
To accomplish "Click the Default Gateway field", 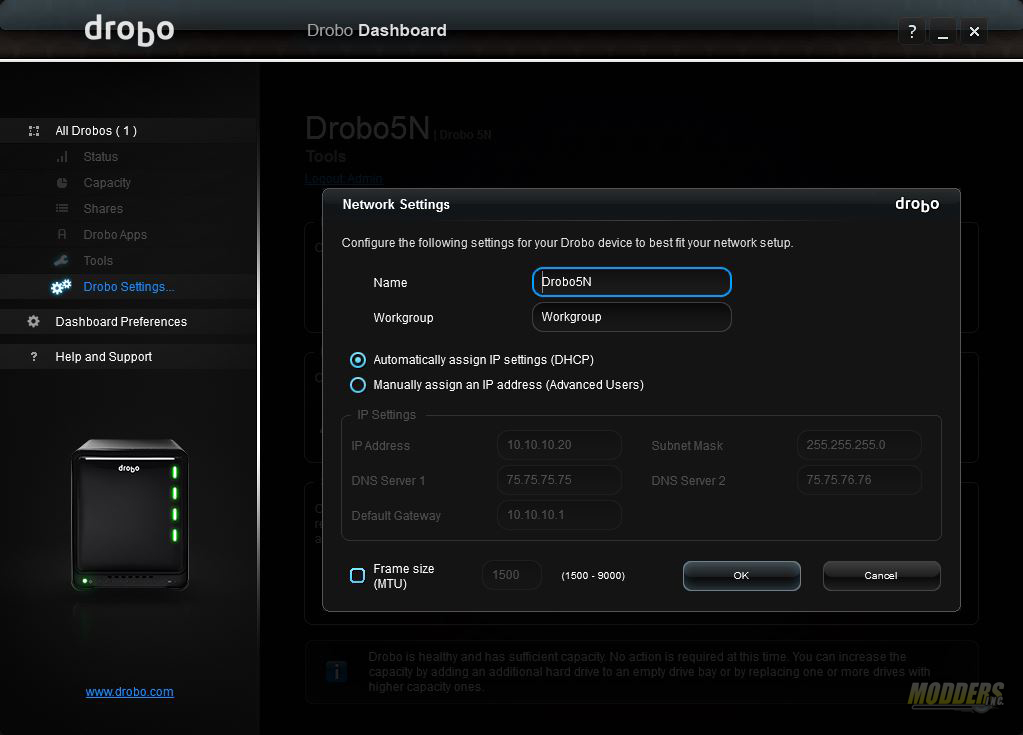I will [x=559, y=515].
